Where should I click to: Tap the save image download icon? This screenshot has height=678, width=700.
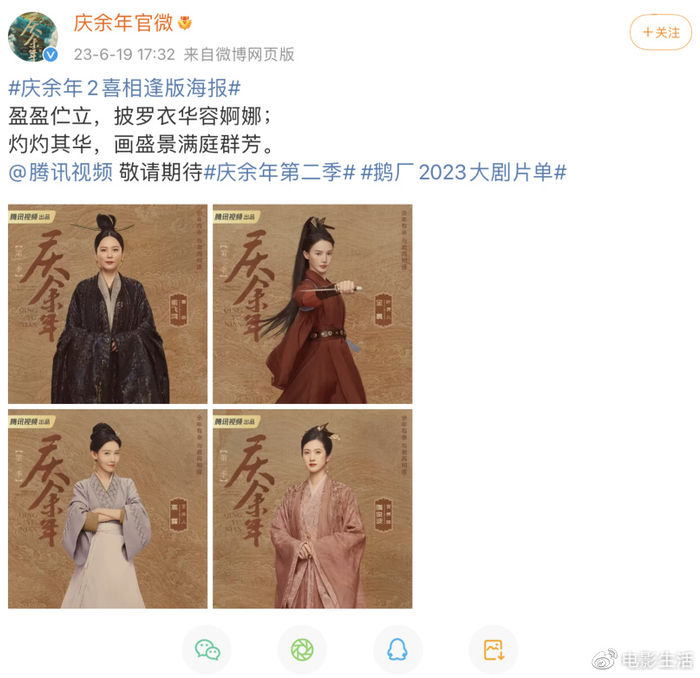[x=493, y=649]
